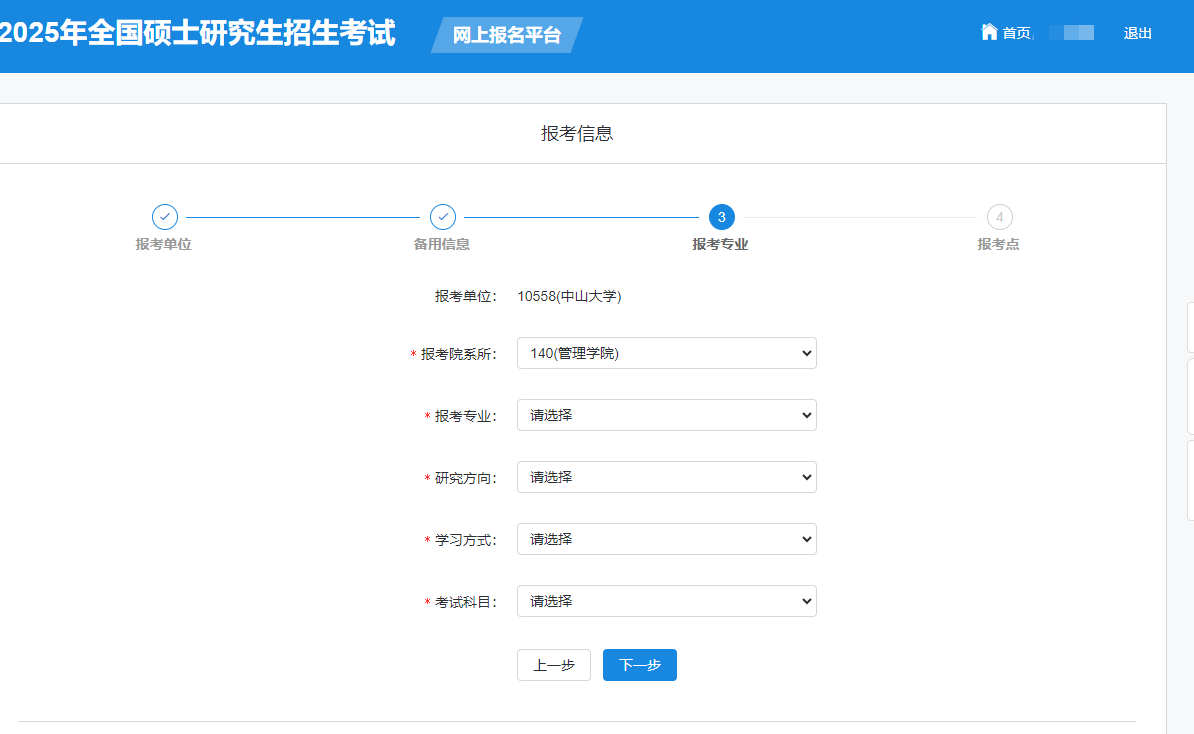1194x734 pixels.
Task: Click the 网上报名平台 badge
Action: click(507, 36)
